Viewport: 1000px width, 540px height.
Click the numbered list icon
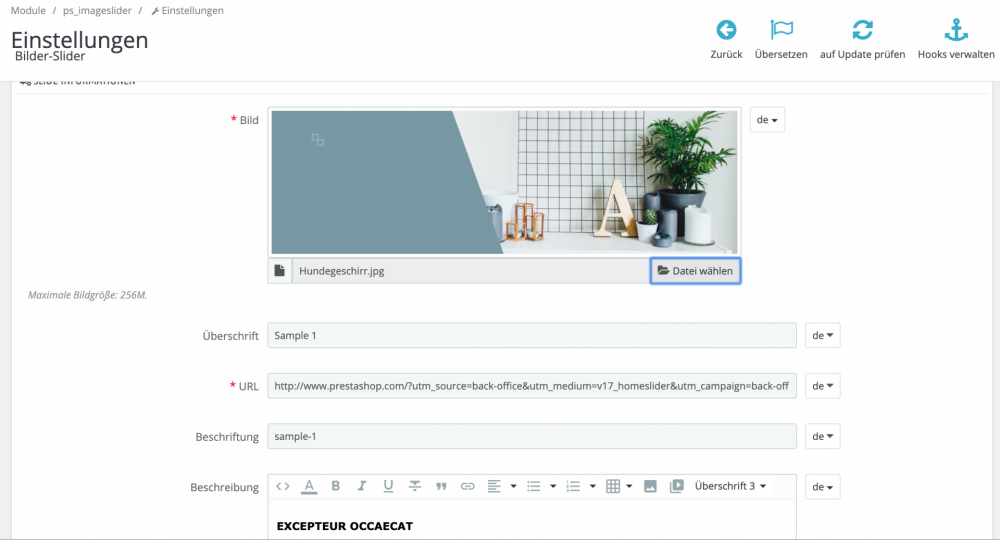(x=573, y=486)
